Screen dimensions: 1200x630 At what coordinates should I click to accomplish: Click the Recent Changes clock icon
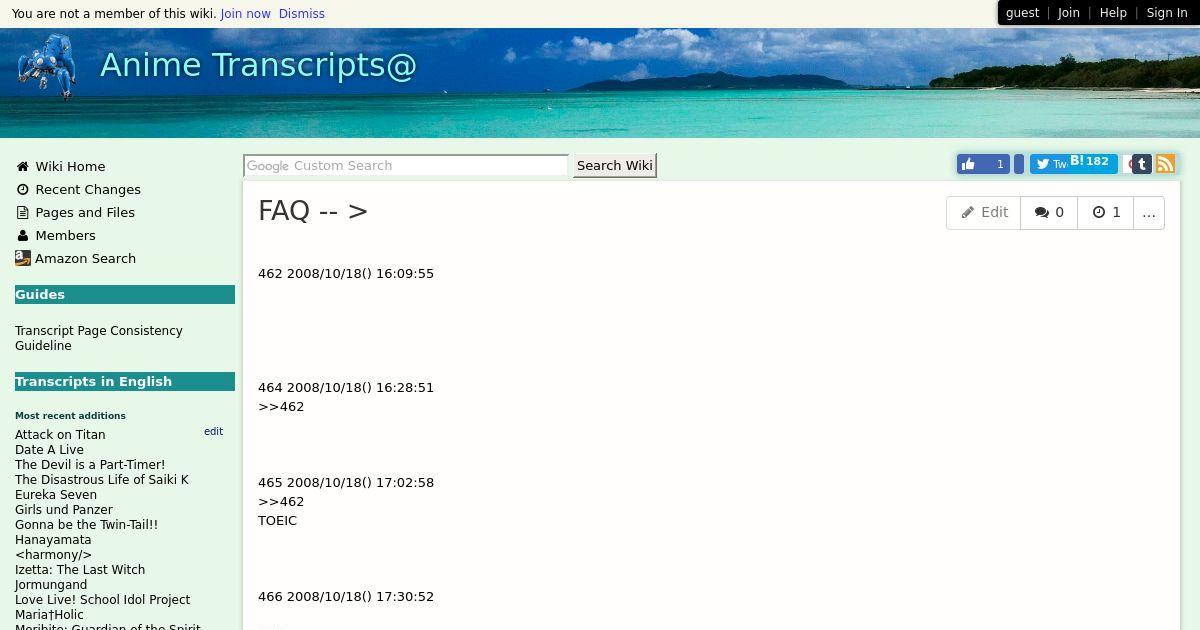pos(22,190)
